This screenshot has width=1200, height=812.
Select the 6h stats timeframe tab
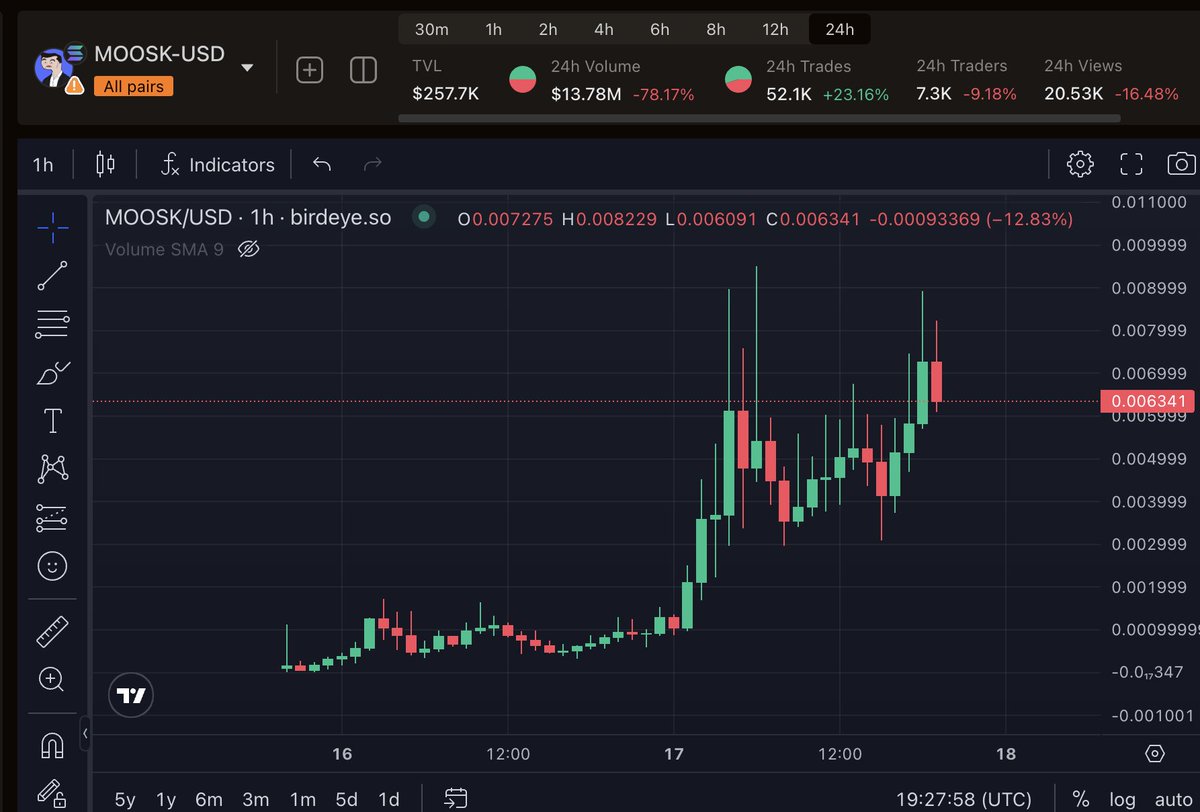click(660, 29)
